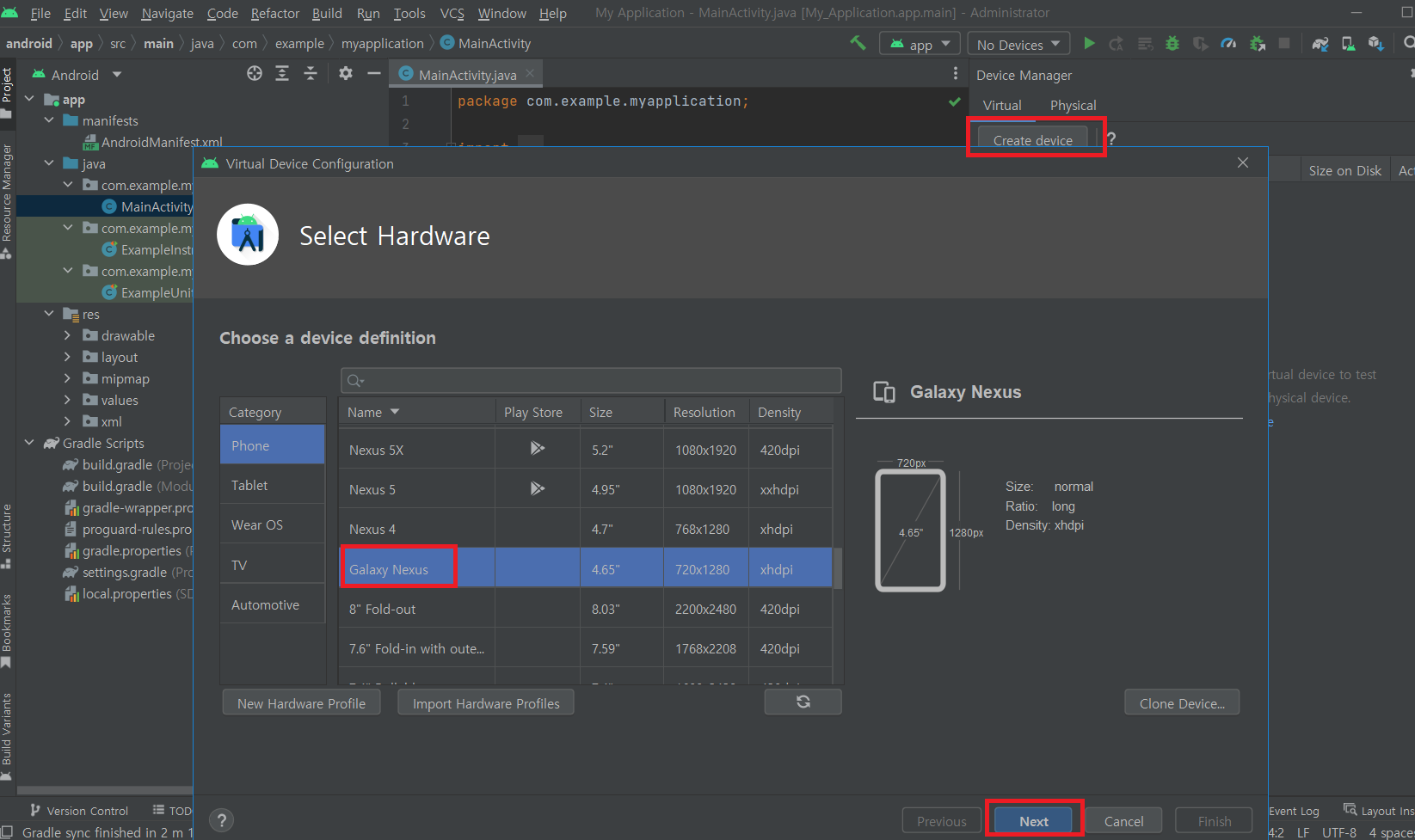1415x840 pixels.
Task: Click the Next button
Action: 1034,821
